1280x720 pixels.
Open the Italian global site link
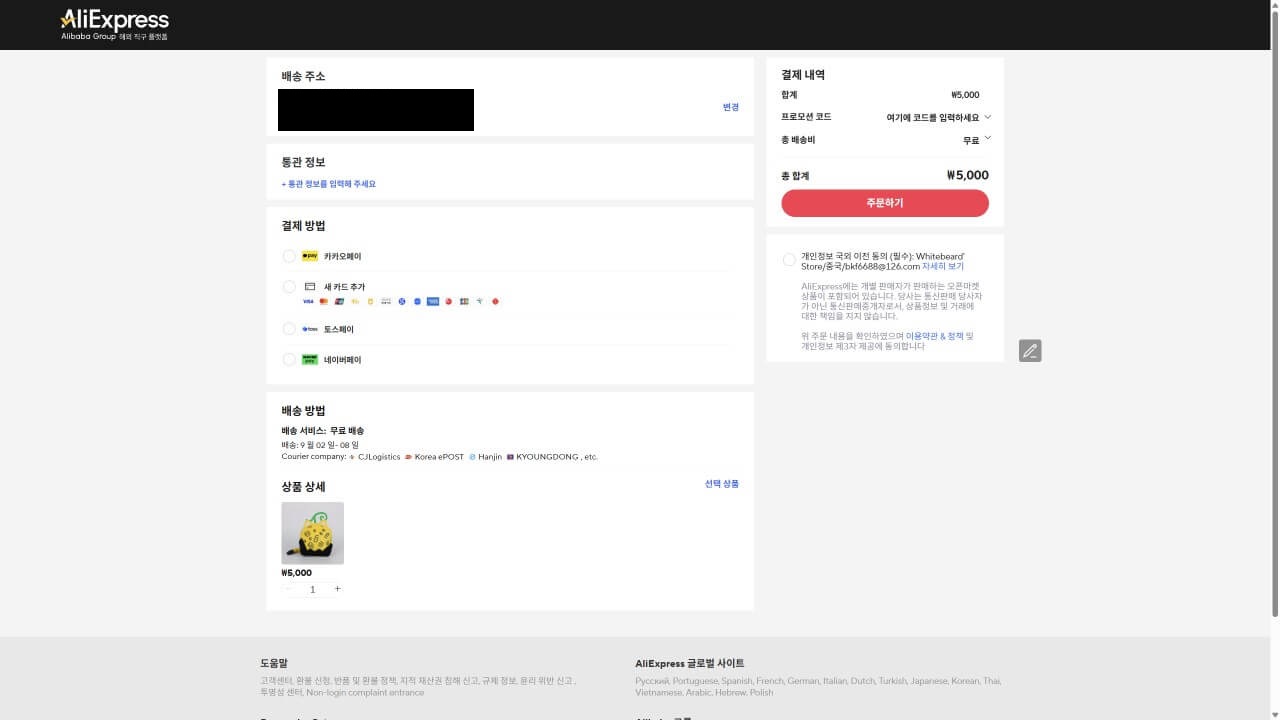(x=835, y=681)
